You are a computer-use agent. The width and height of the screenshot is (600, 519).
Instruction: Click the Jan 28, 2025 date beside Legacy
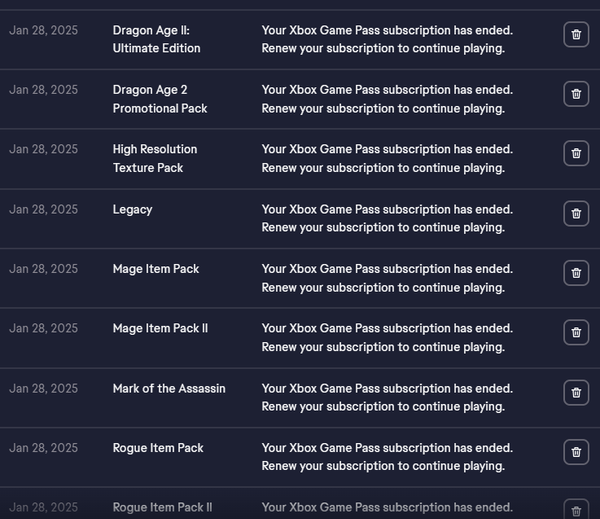[43, 209]
